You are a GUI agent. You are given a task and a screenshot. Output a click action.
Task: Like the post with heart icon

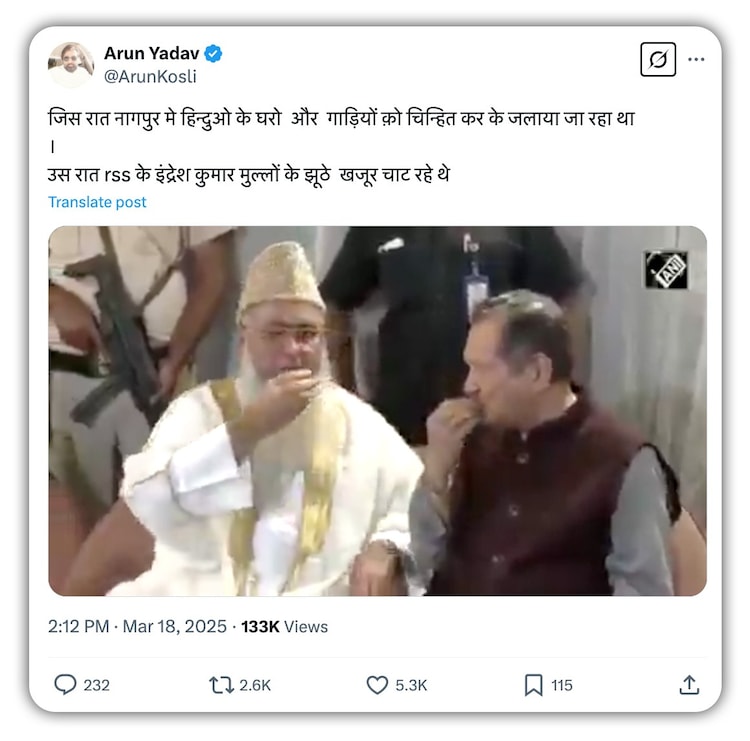pos(377,685)
